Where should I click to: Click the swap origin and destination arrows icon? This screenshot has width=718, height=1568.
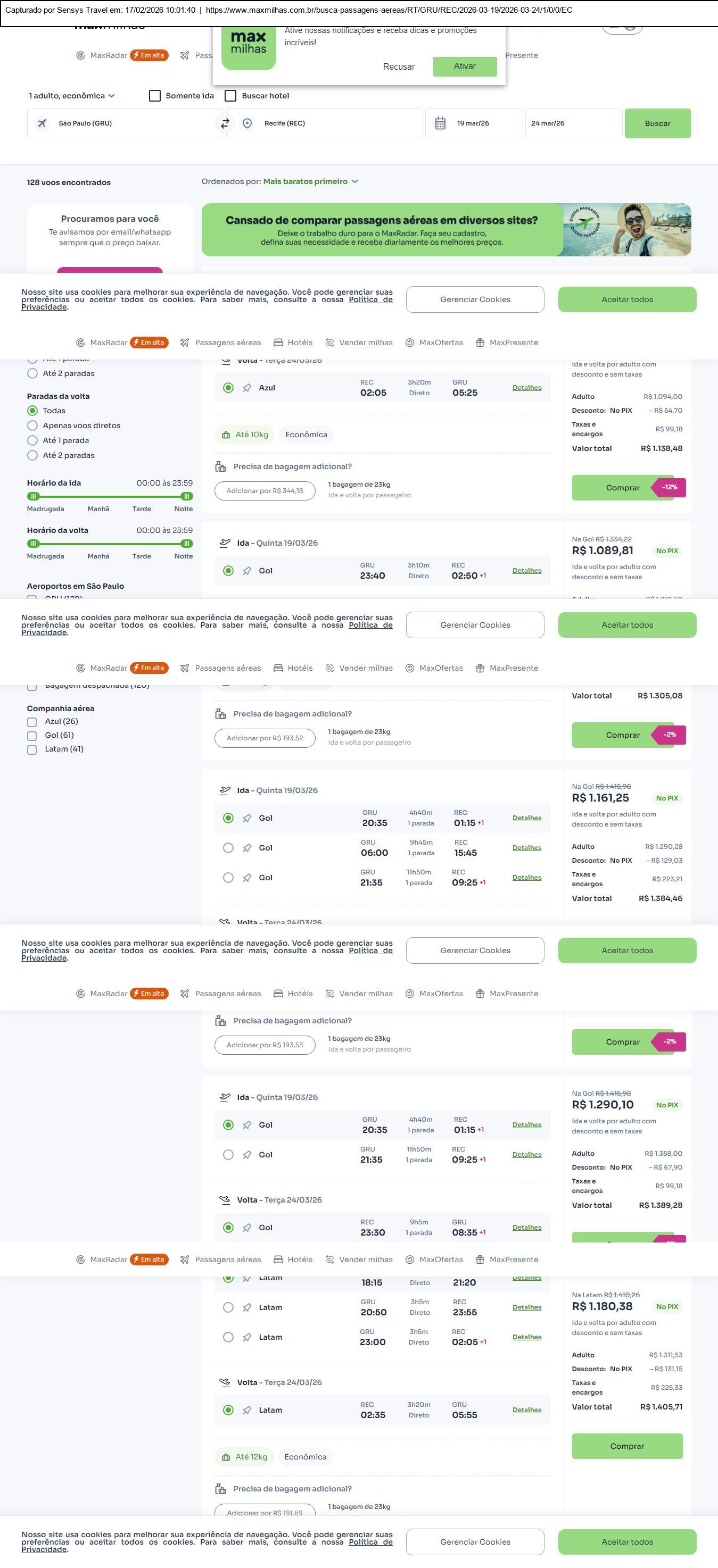point(225,123)
